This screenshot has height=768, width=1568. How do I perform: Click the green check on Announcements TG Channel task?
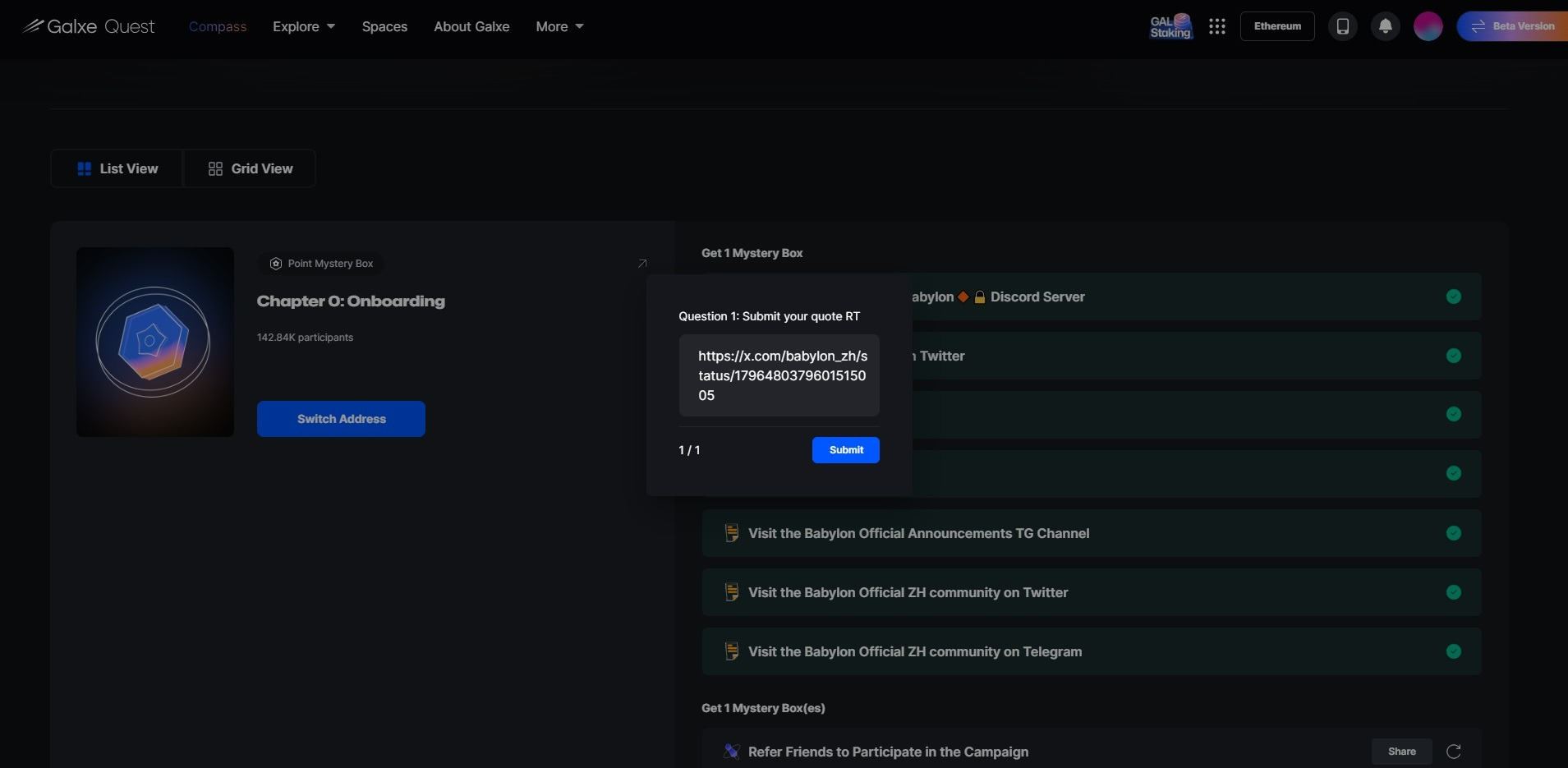click(1454, 533)
